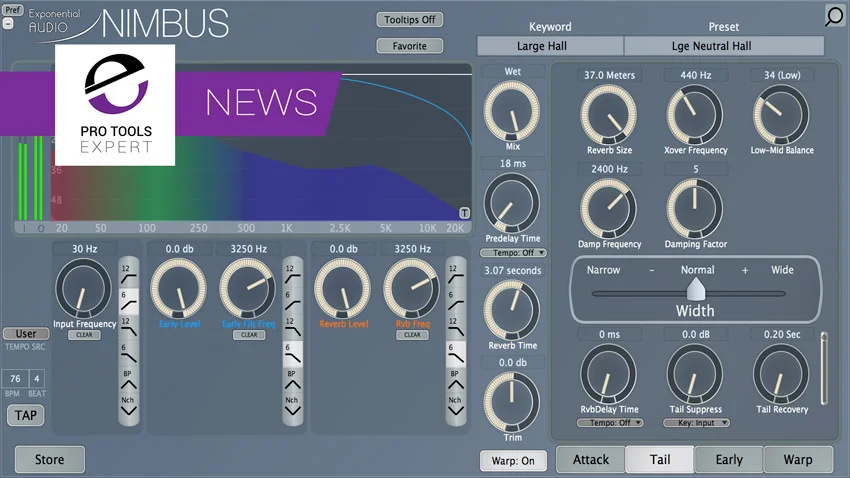Image resolution: width=850 pixels, height=478 pixels.
Task: Click the 37.0 Meters value field
Action: [x=609, y=75]
